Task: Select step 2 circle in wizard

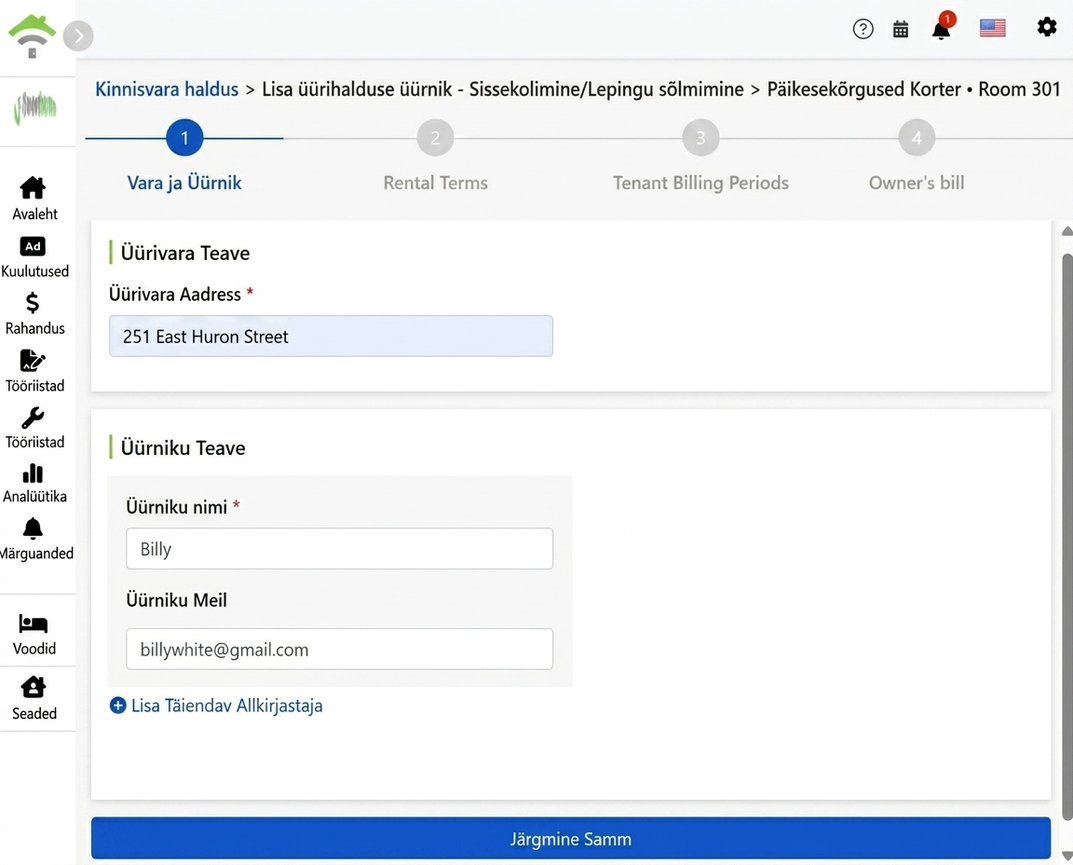Action: click(435, 138)
